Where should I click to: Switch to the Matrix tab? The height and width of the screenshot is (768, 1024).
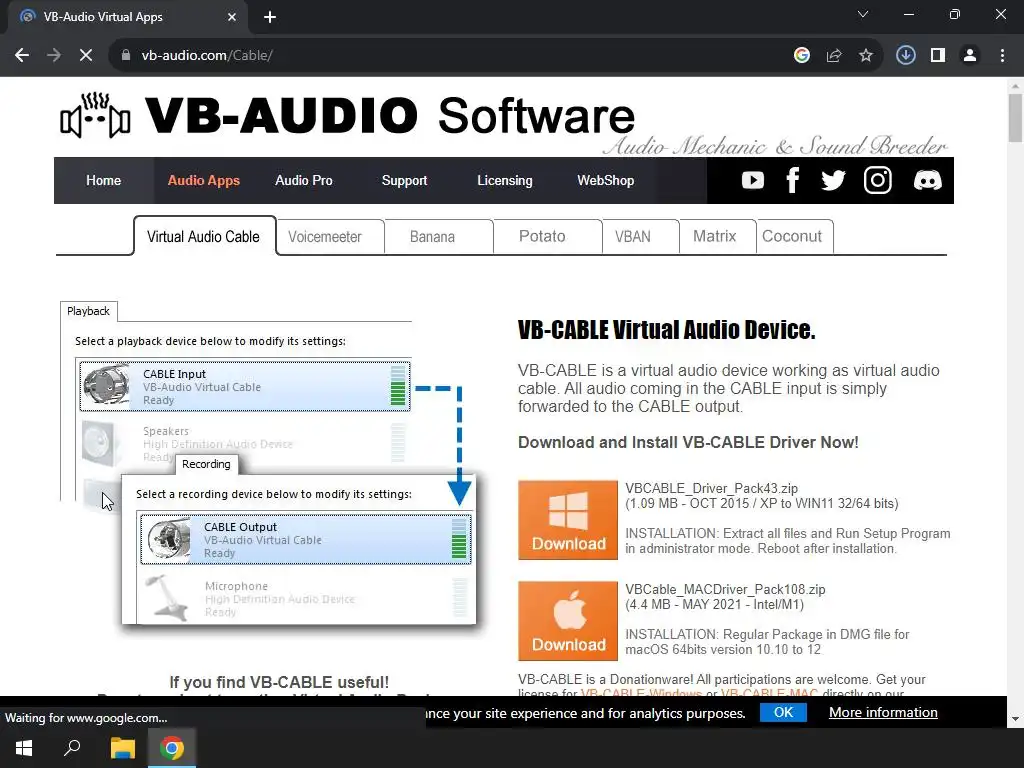(x=718, y=237)
